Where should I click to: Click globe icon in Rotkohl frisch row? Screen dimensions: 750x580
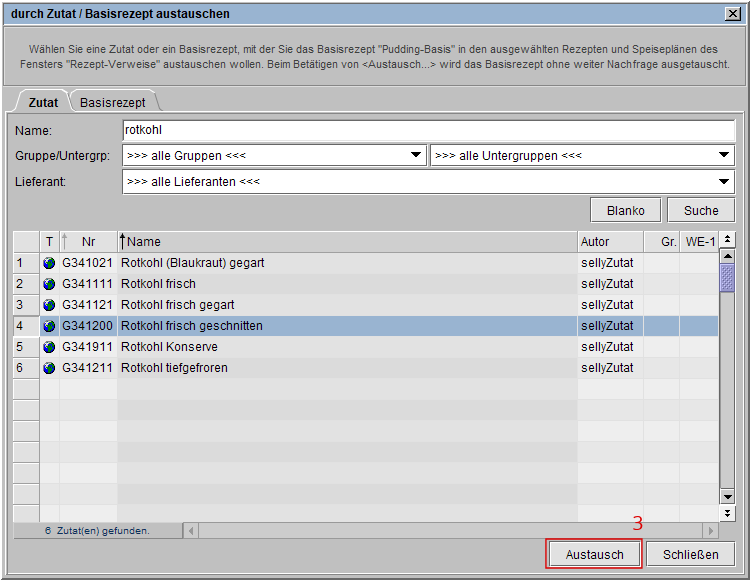pyautogui.click(x=49, y=284)
